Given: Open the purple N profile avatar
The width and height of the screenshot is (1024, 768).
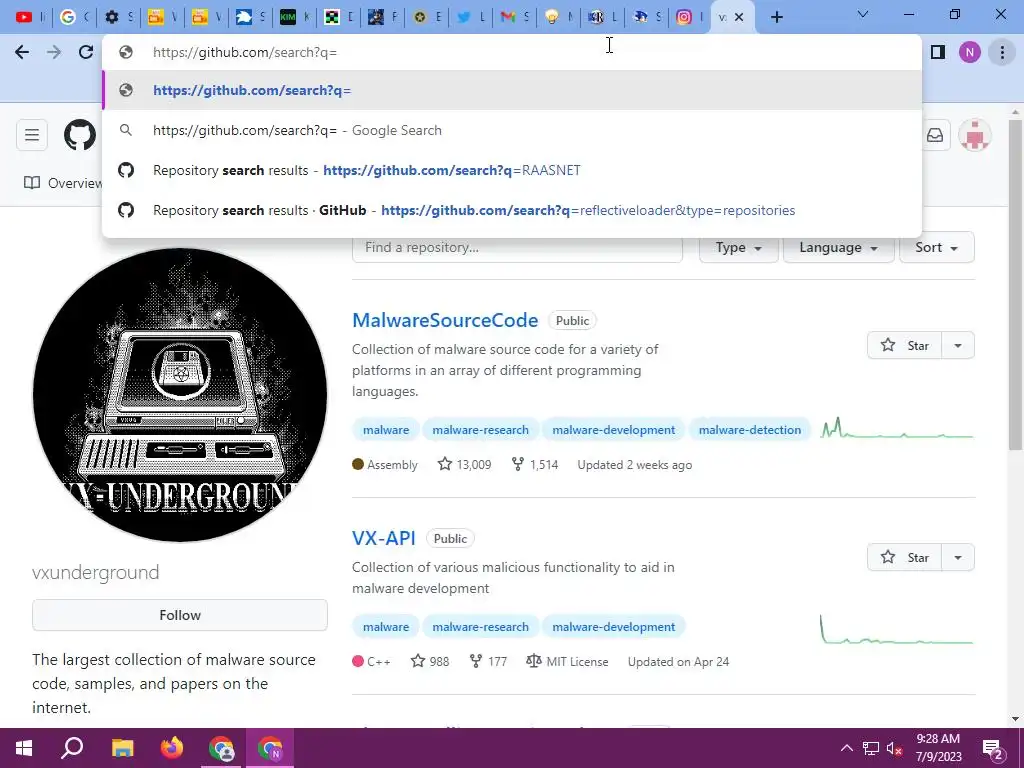Looking at the screenshot, I should 970,52.
